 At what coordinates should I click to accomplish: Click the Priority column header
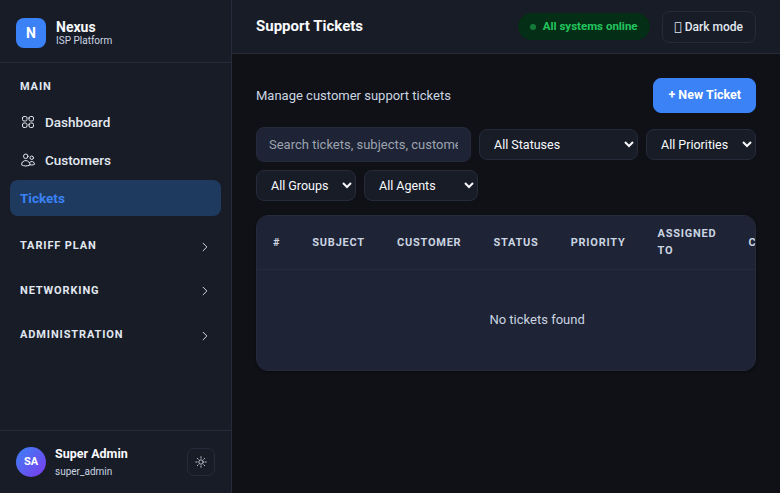click(x=598, y=242)
